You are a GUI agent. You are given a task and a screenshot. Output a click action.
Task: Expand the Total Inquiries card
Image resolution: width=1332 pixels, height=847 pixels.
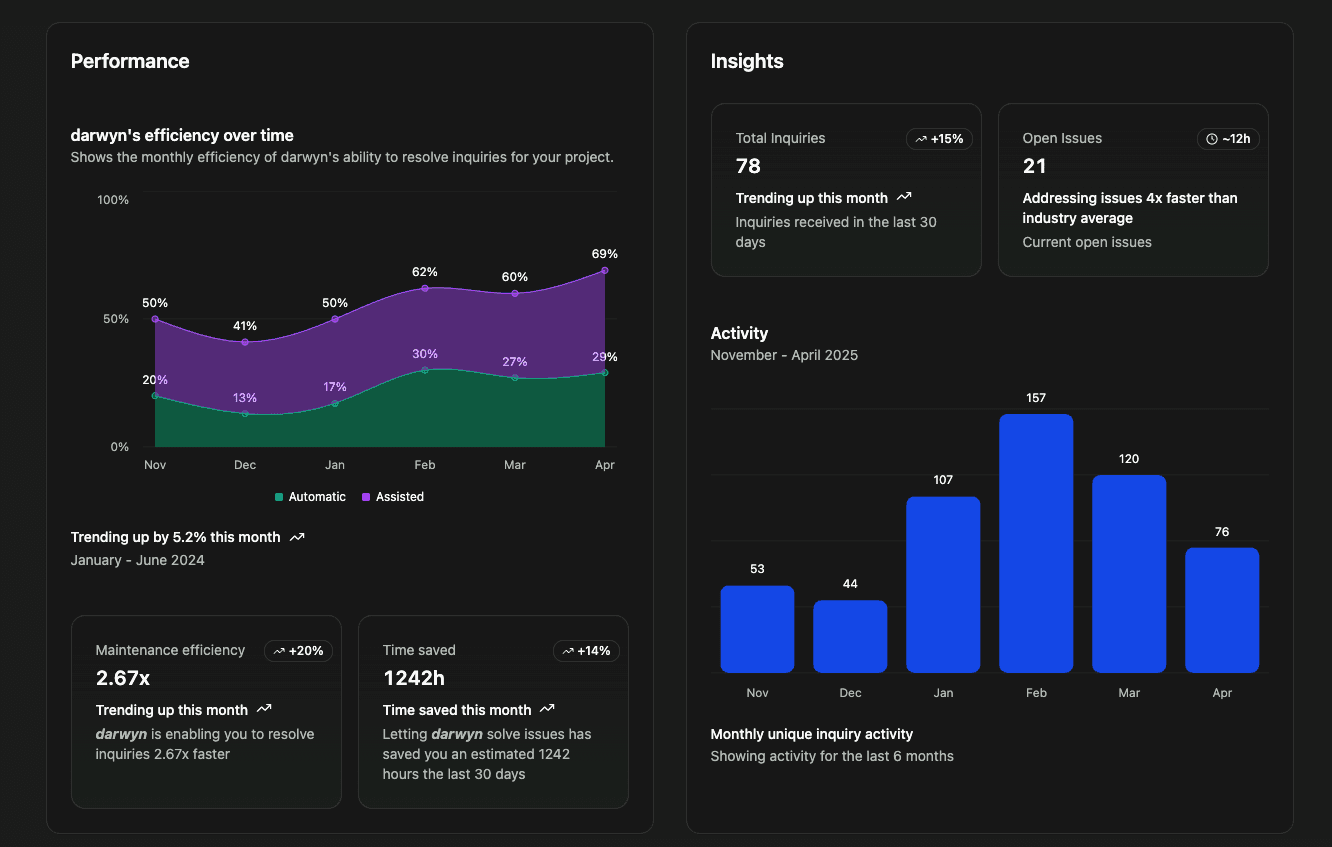846,190
